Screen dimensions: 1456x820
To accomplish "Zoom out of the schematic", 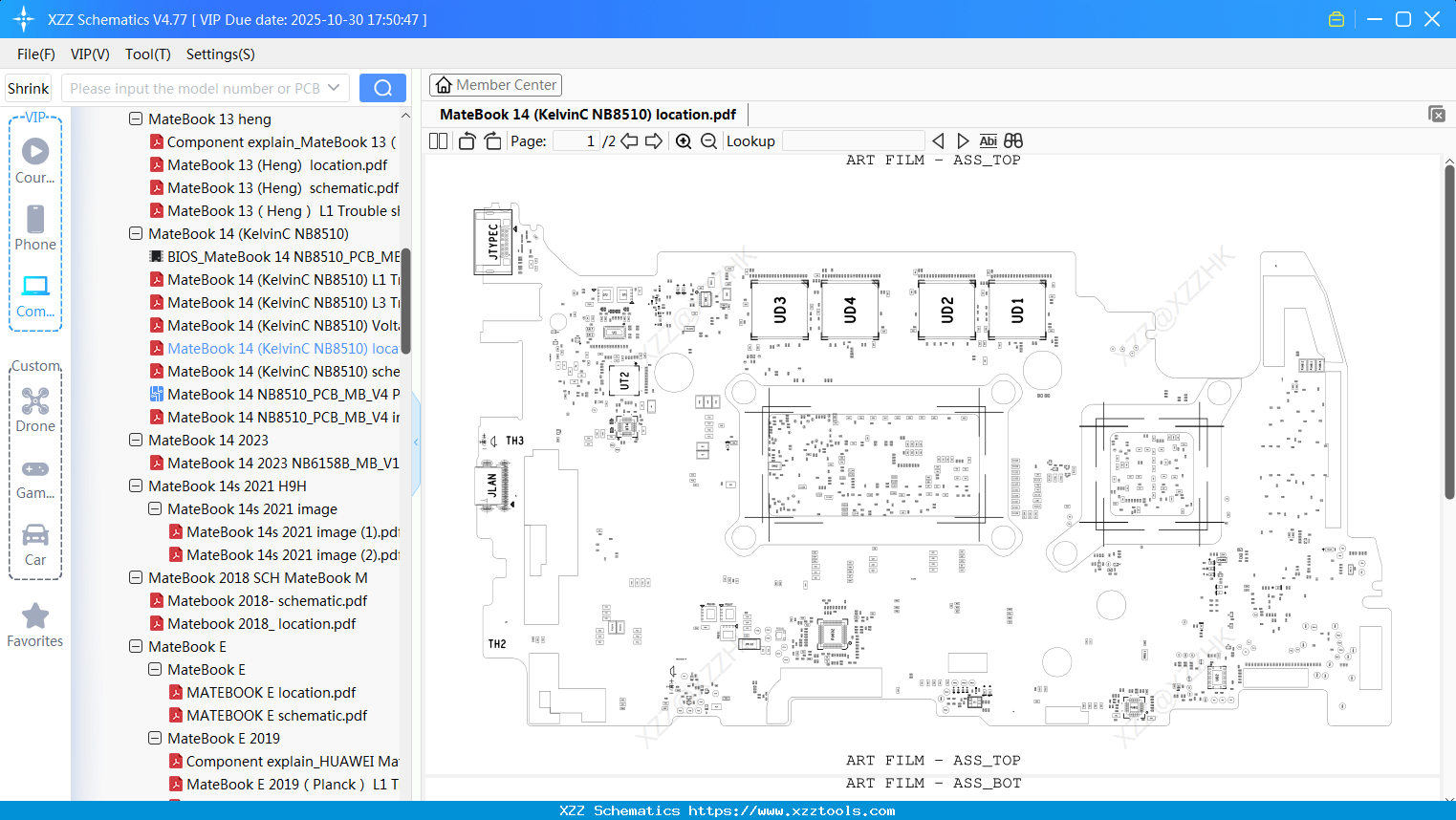I will [708, 140].
